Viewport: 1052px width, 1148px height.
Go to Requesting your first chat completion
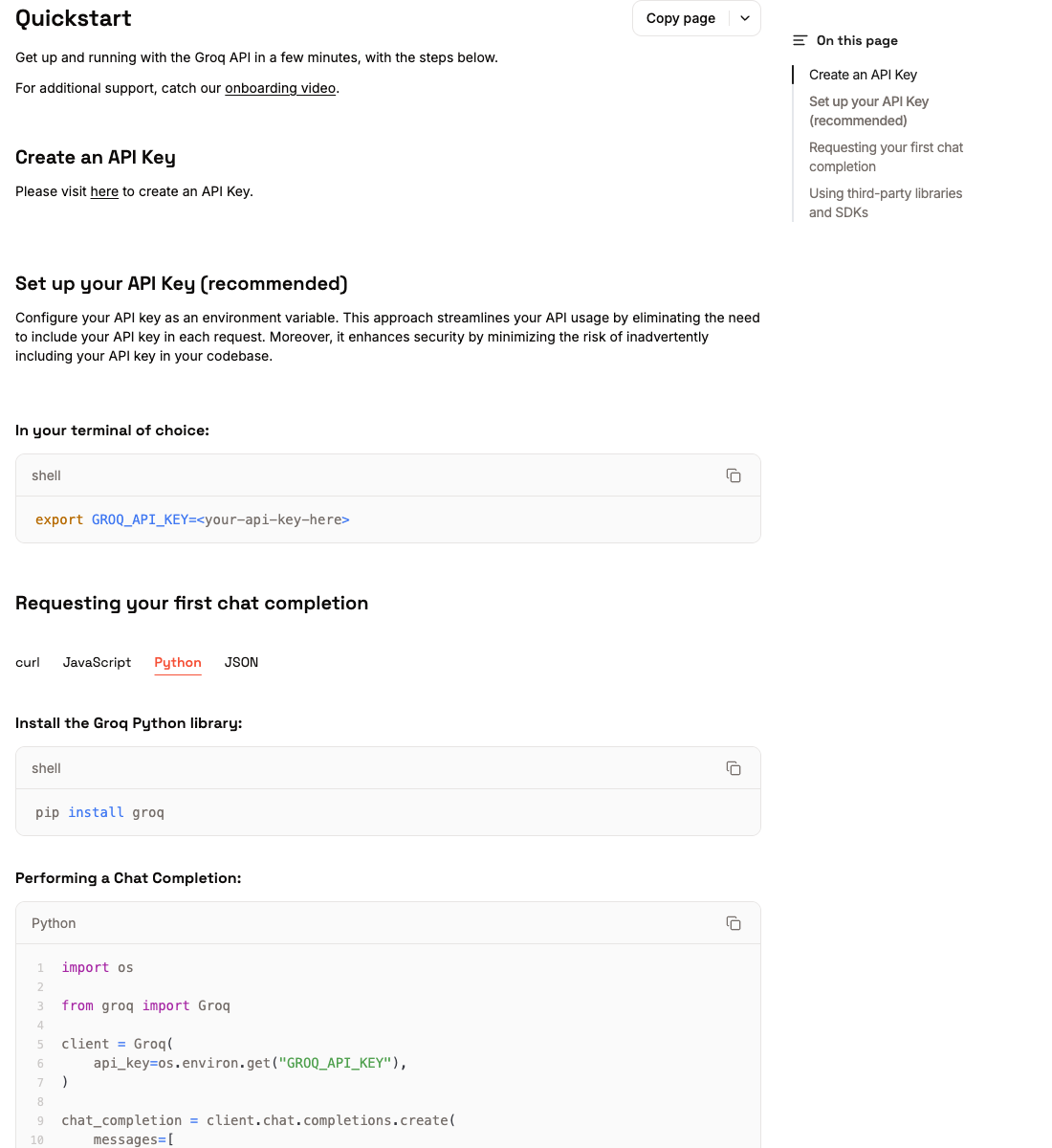[886, 157]
